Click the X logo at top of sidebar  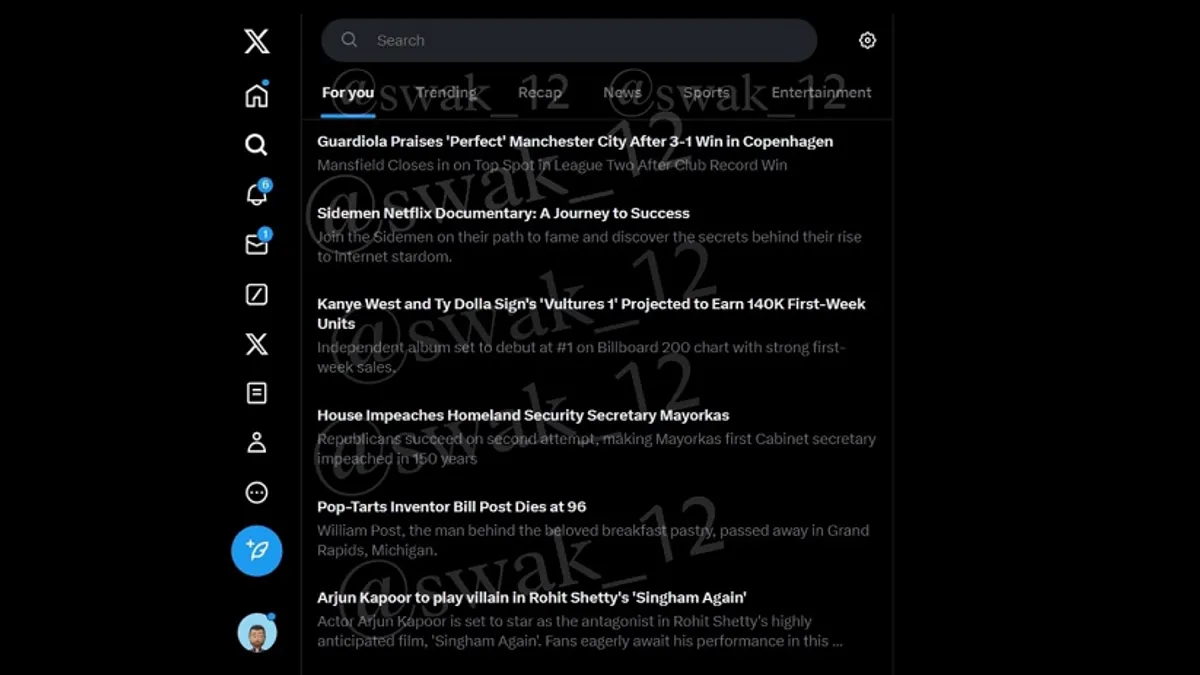(257, 41)
